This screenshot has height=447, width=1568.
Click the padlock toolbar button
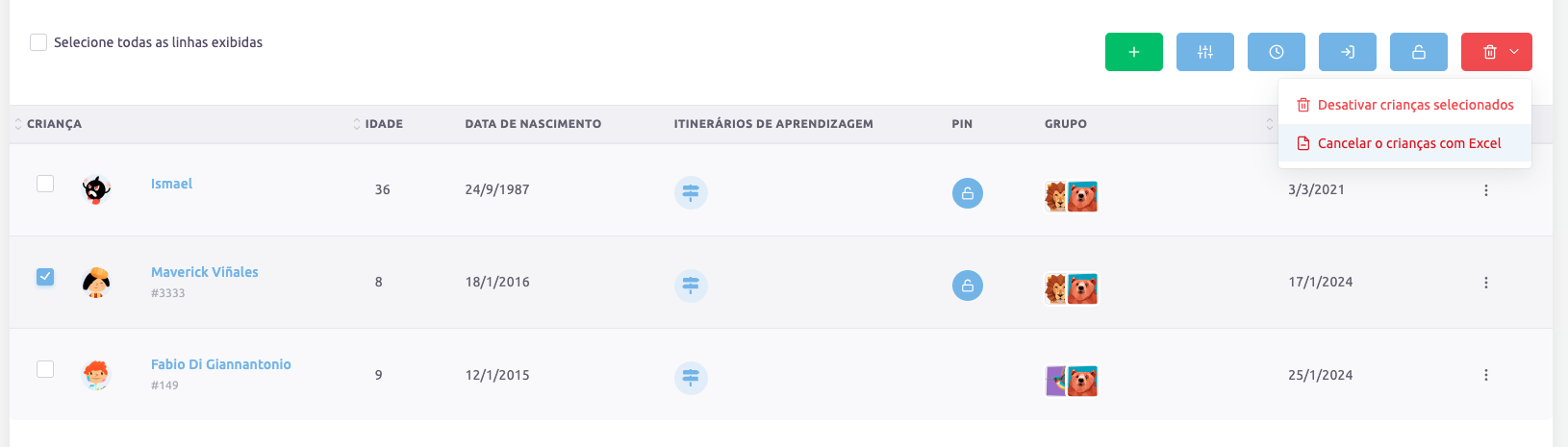pos(1418,52)
